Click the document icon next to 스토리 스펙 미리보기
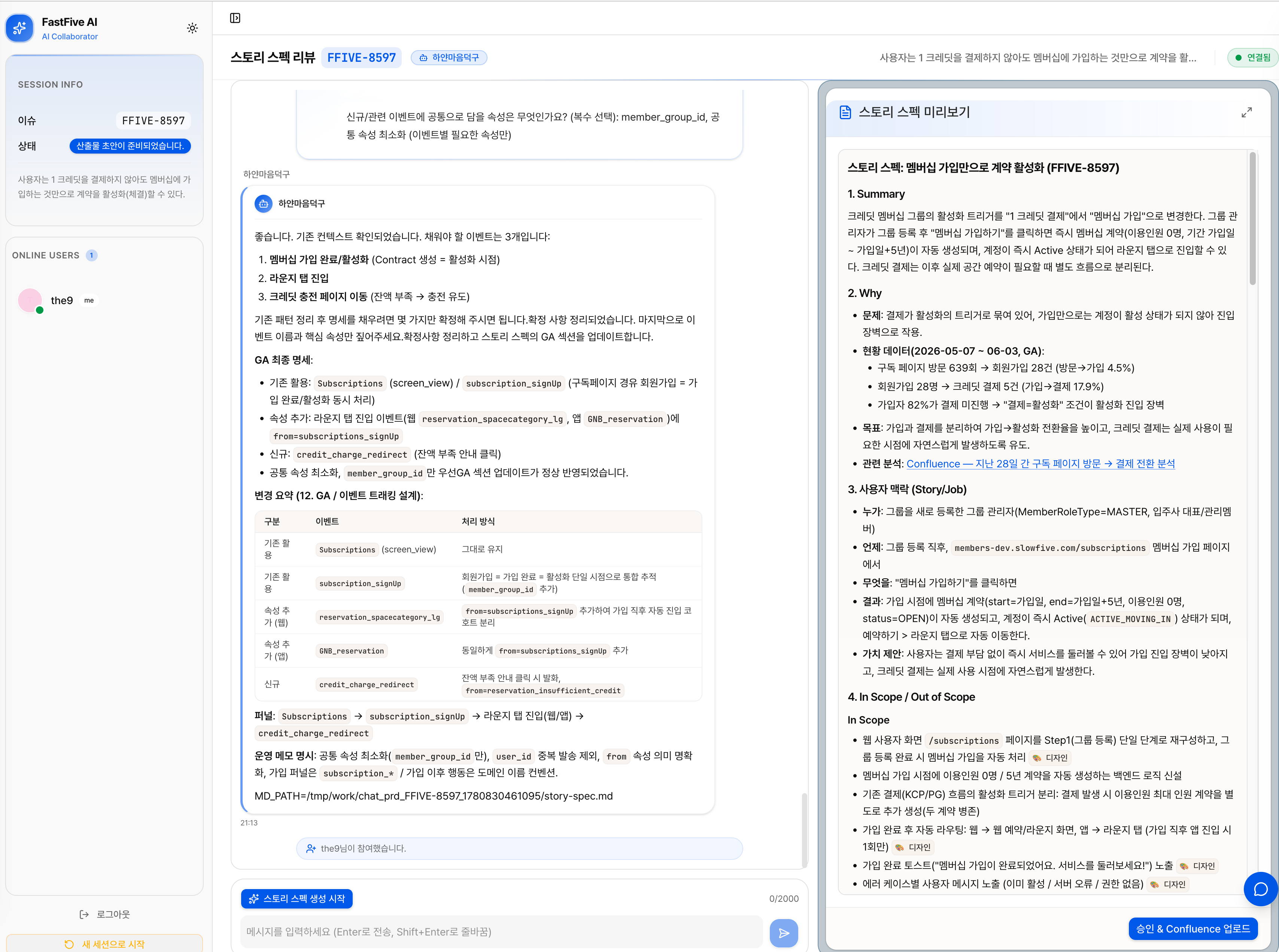Screen dimensions: 1279x952 (x=845, y=112)
